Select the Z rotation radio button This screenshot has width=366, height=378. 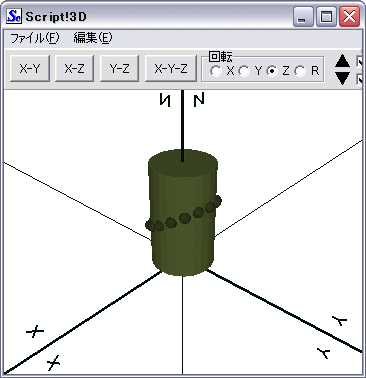(272, 71)
